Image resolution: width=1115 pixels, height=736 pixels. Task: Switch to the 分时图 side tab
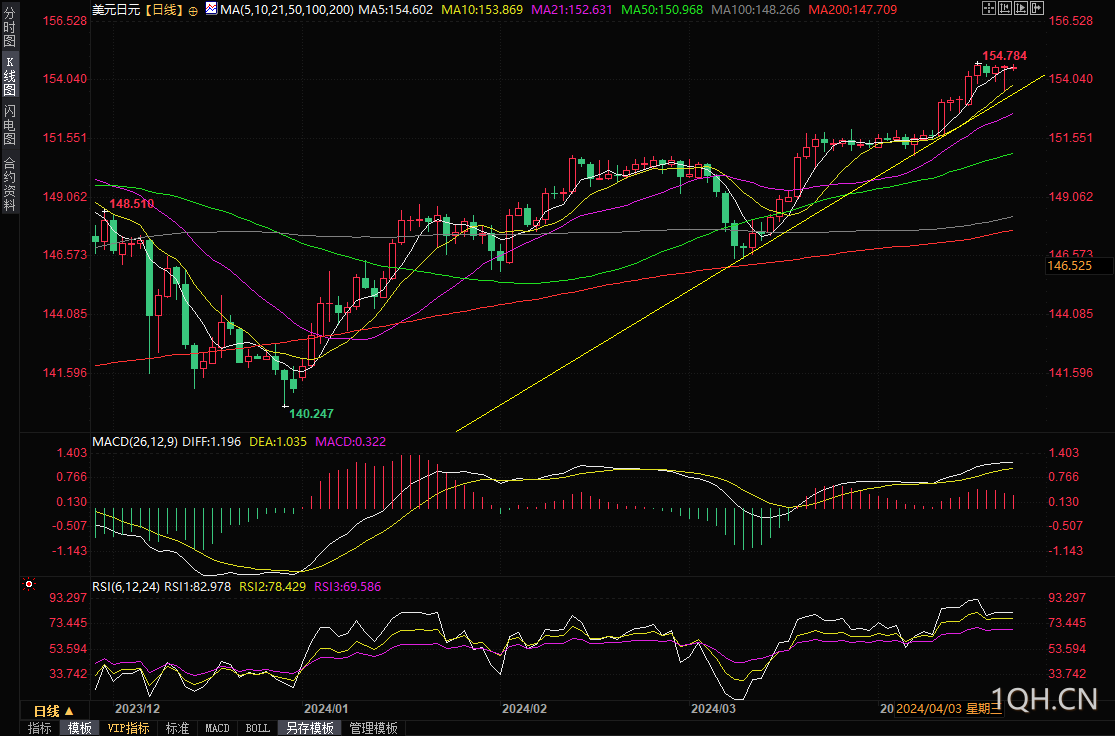(x=9, y=27)
